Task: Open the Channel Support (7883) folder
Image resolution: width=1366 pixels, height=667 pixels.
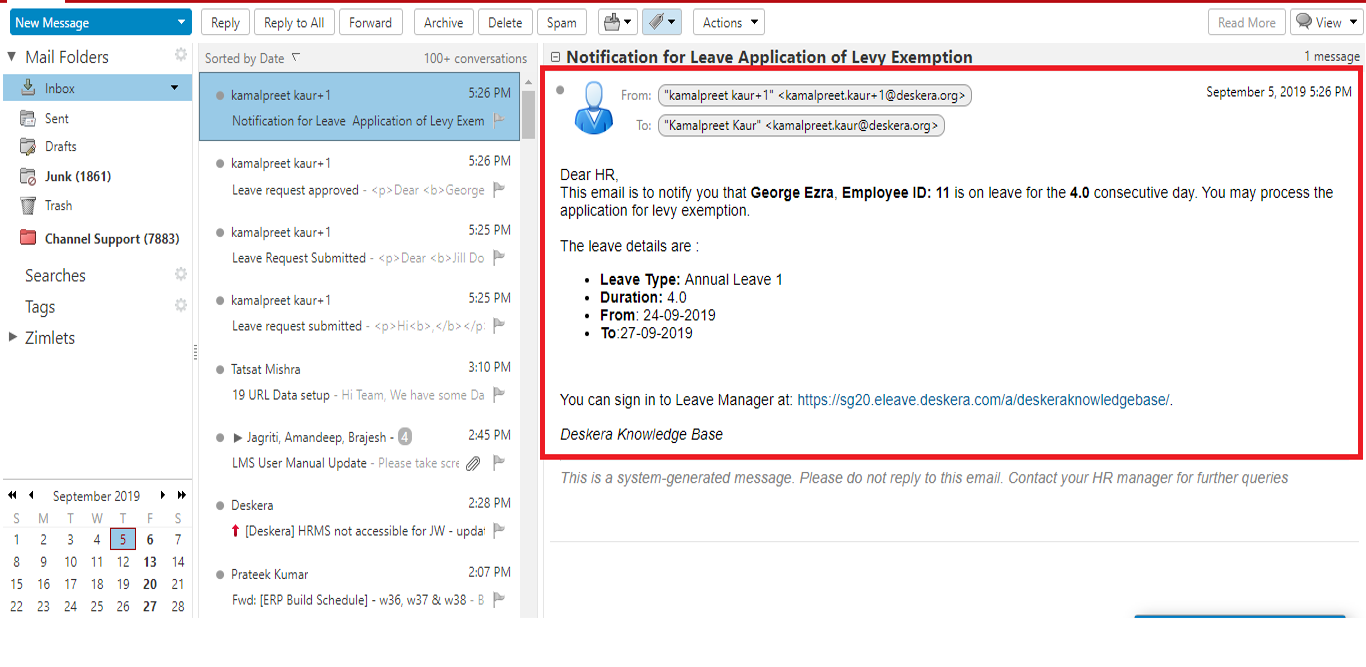Action: point(112,239)
